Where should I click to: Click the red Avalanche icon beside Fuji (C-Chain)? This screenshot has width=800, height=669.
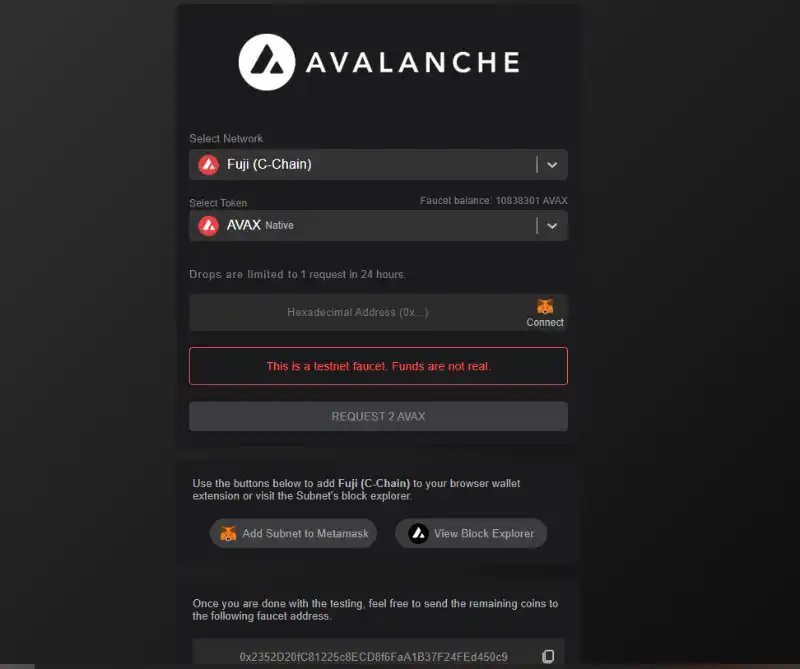pyautogui.click(x=208, y=165)
